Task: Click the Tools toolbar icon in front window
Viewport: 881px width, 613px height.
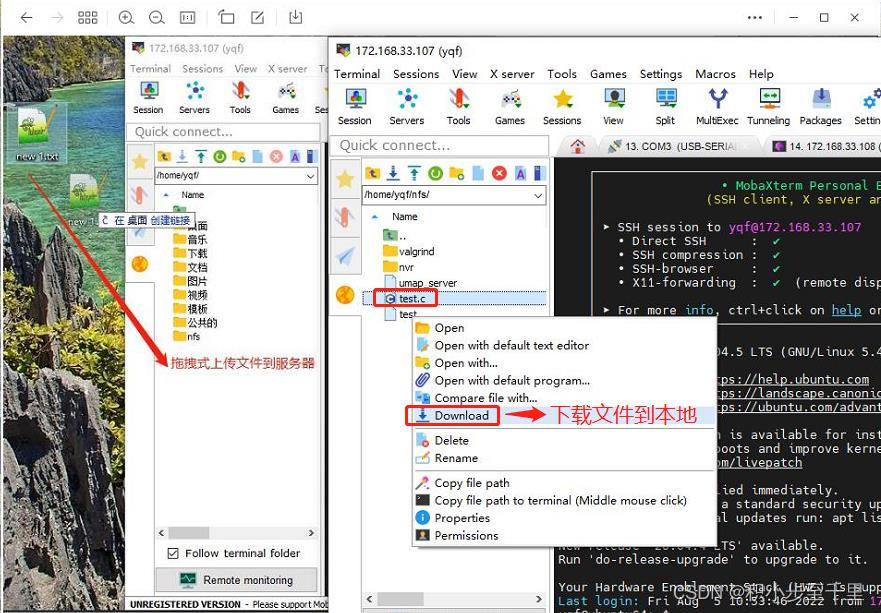Action: pos(458,106)
